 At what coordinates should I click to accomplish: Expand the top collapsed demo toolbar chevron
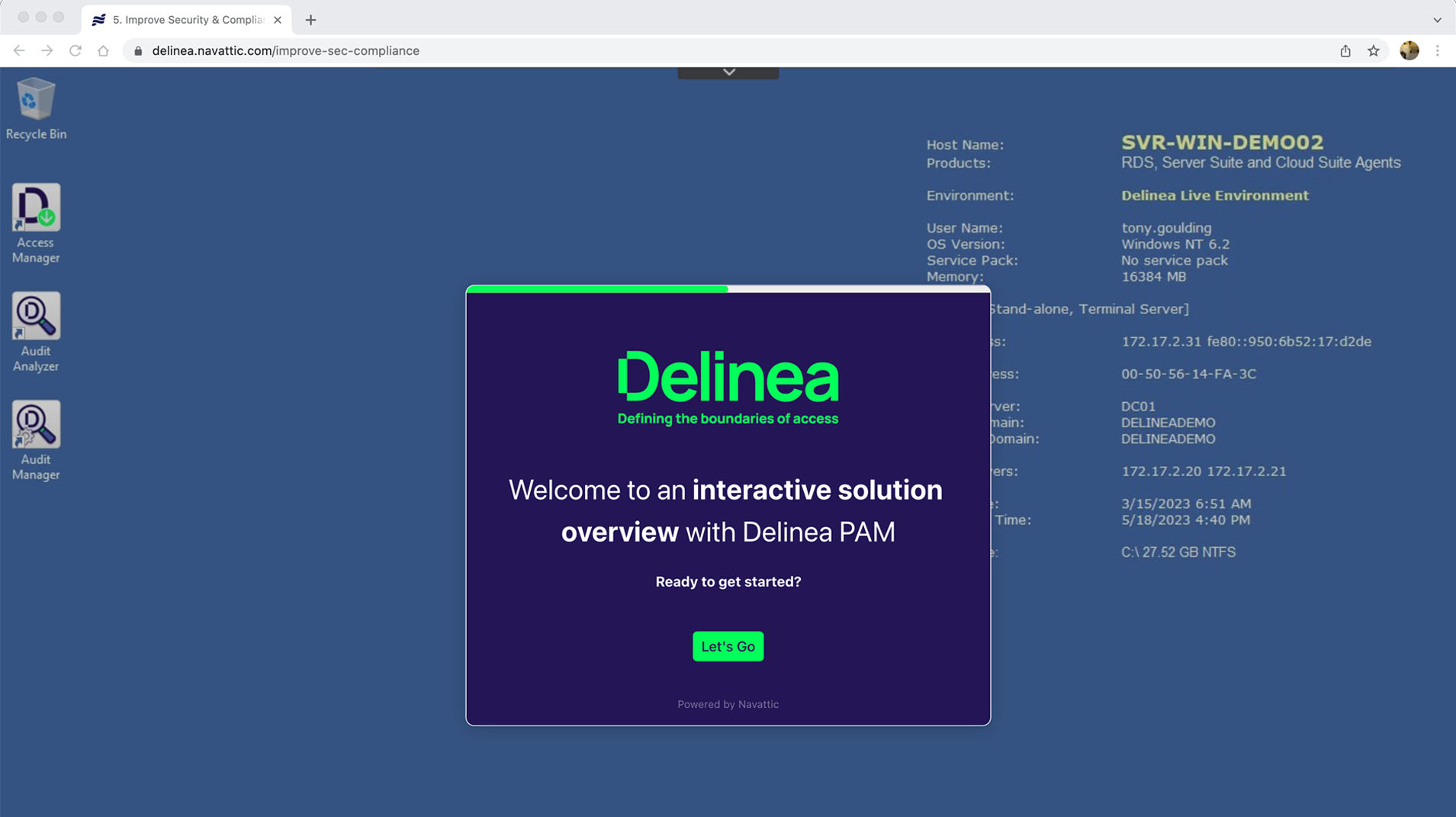(728, 72)
